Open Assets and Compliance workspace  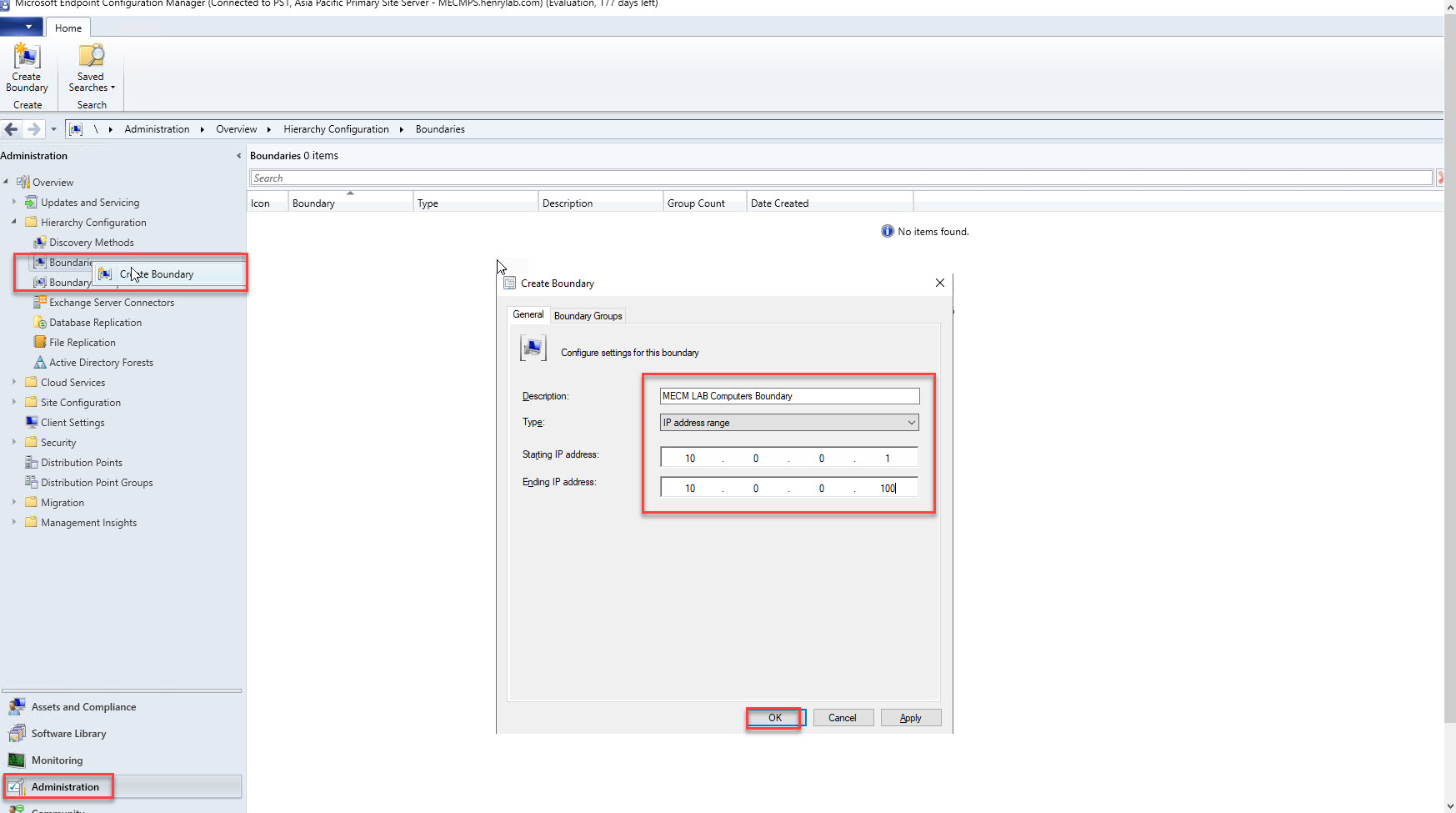click(83, 707)
